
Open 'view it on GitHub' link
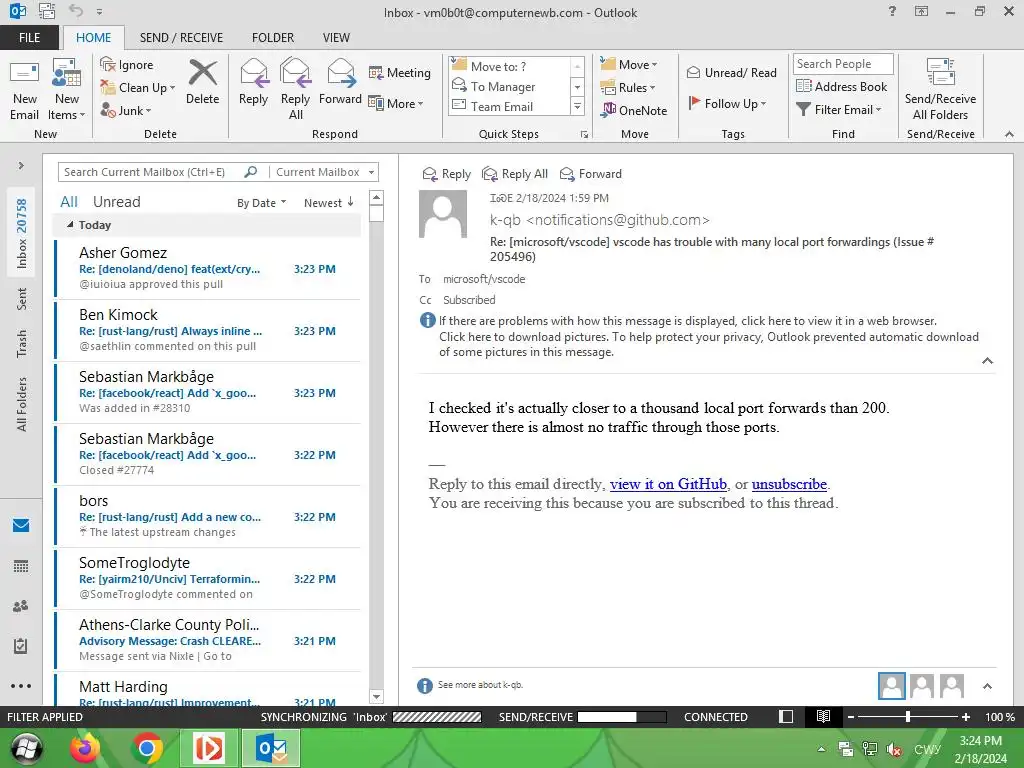[668, 484]
